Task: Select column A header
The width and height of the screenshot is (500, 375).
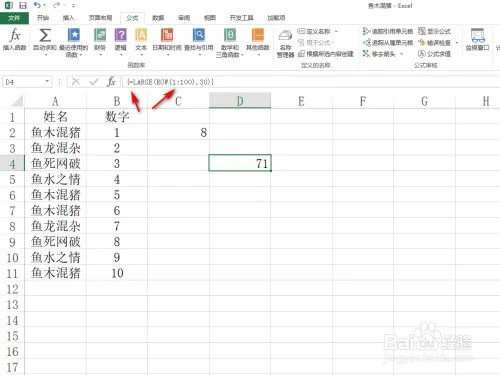Action: 55,101
